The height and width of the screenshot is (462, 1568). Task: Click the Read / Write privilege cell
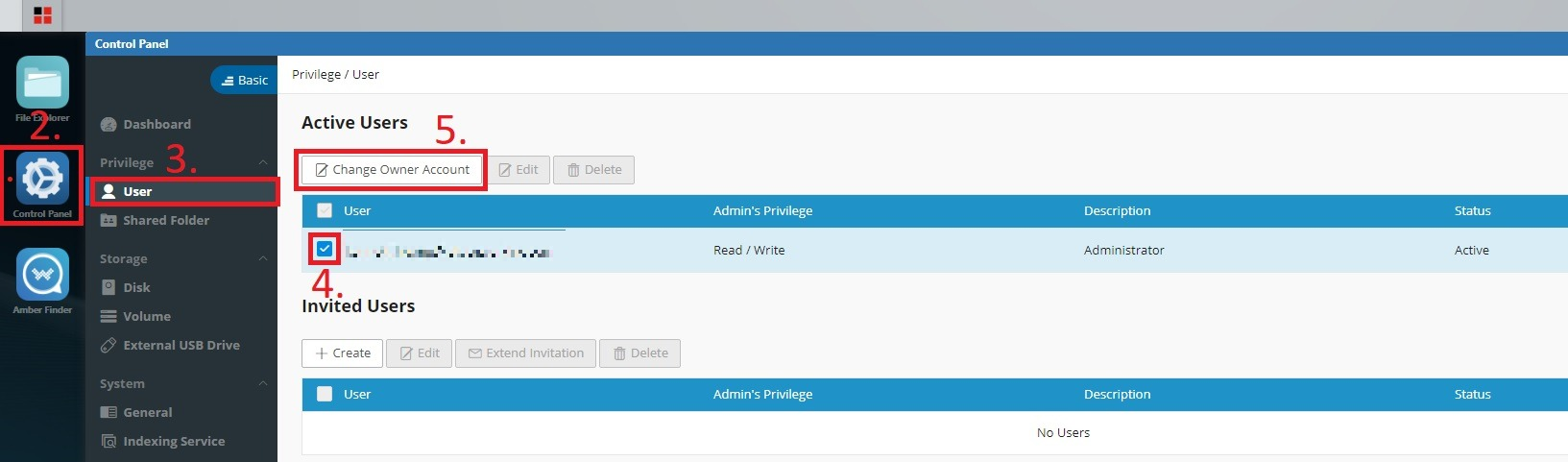(x=749, y=250)
